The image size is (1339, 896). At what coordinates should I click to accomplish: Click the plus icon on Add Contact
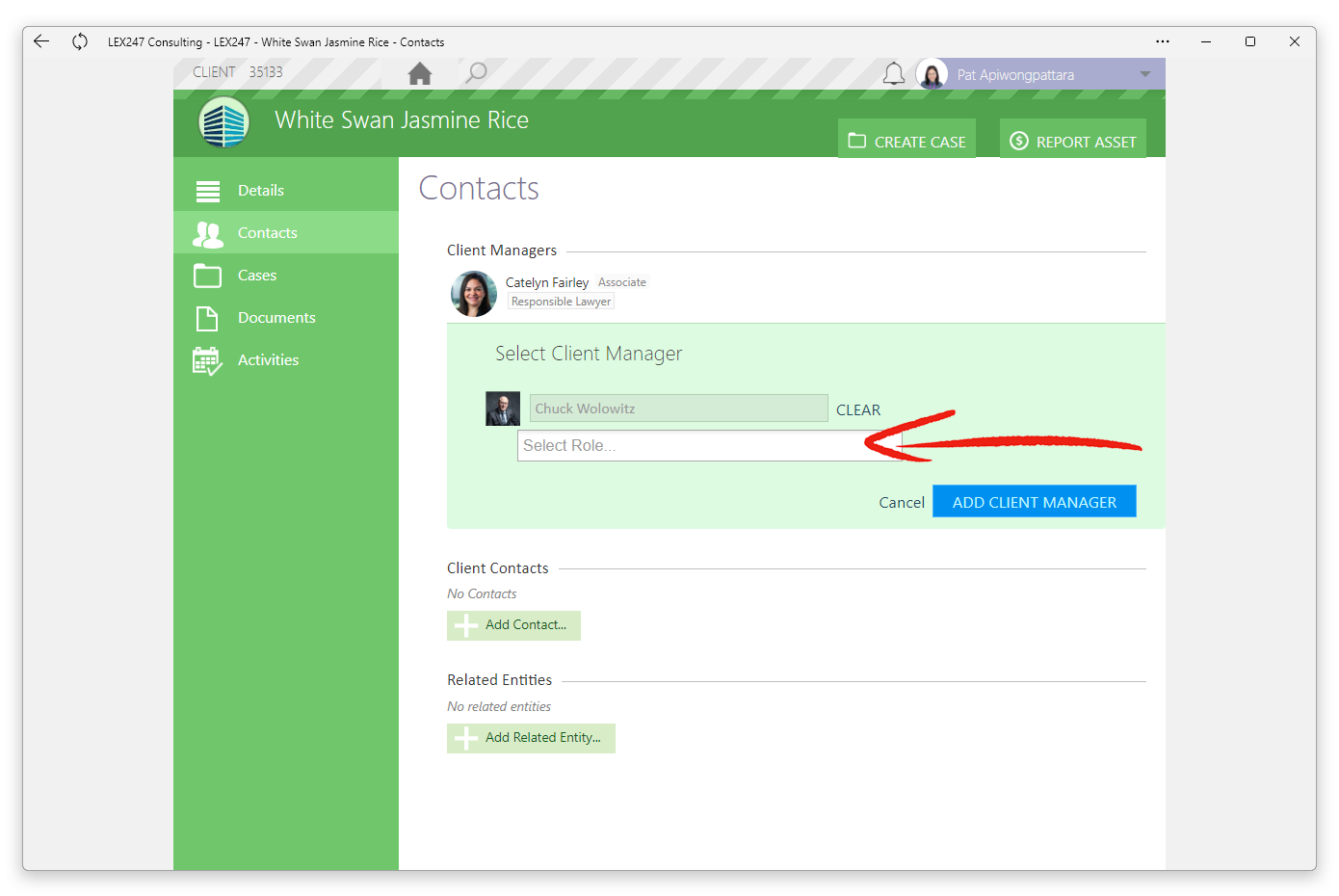[x=466, y=625]
